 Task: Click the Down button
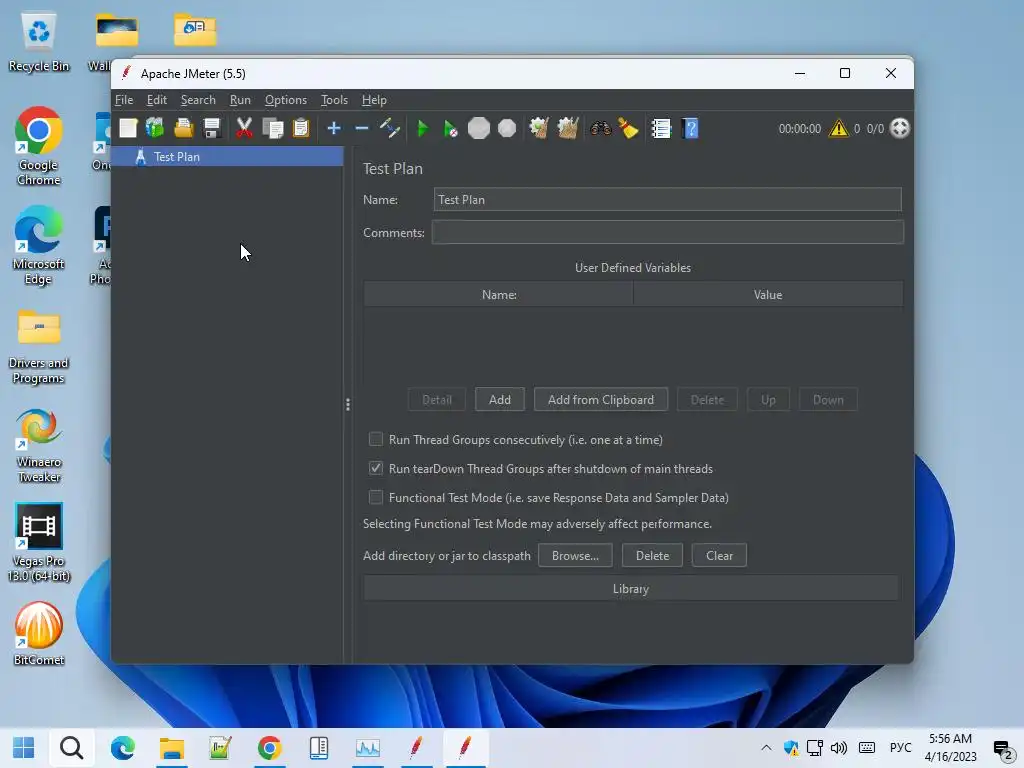(x=828, y=400)
